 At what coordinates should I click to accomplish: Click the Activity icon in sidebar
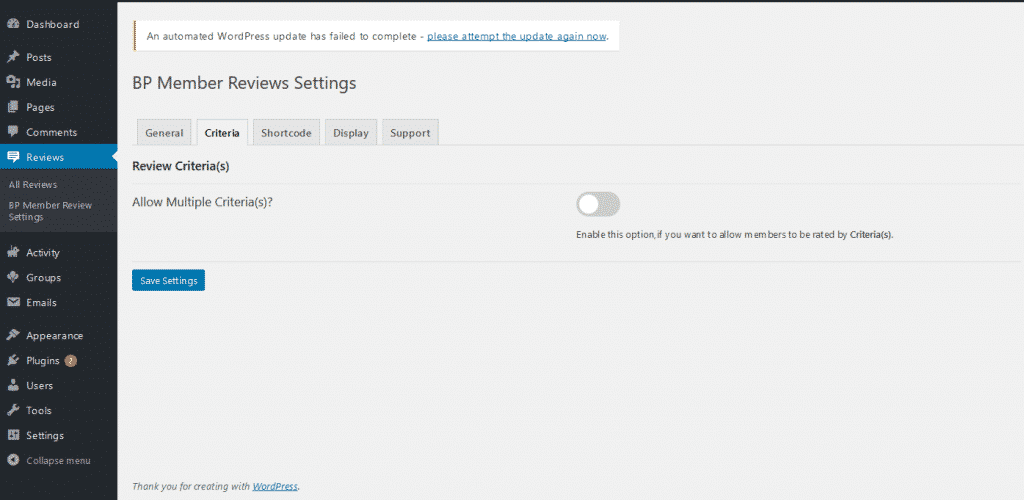point(12,252)
